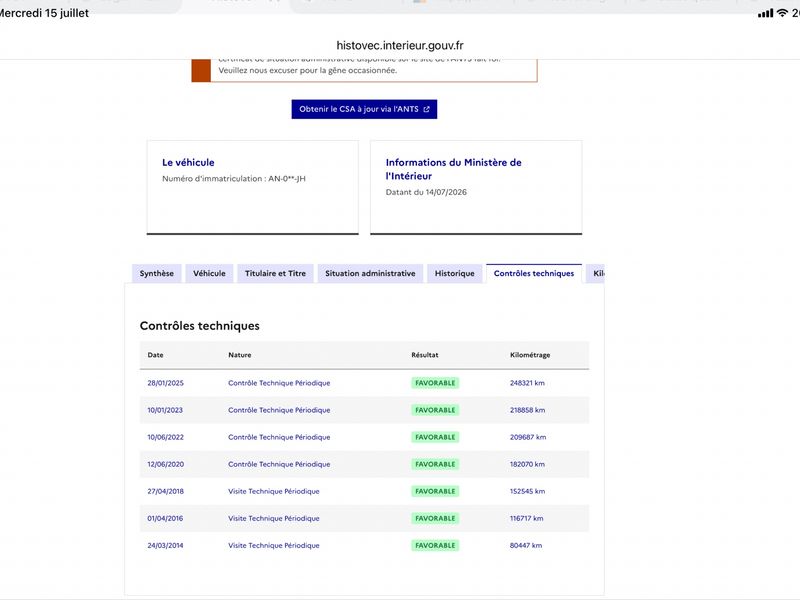Click FAVORABLE badge in the 10/01/2023 row
This screenshot has width=800, height=600.
point(435,410)
